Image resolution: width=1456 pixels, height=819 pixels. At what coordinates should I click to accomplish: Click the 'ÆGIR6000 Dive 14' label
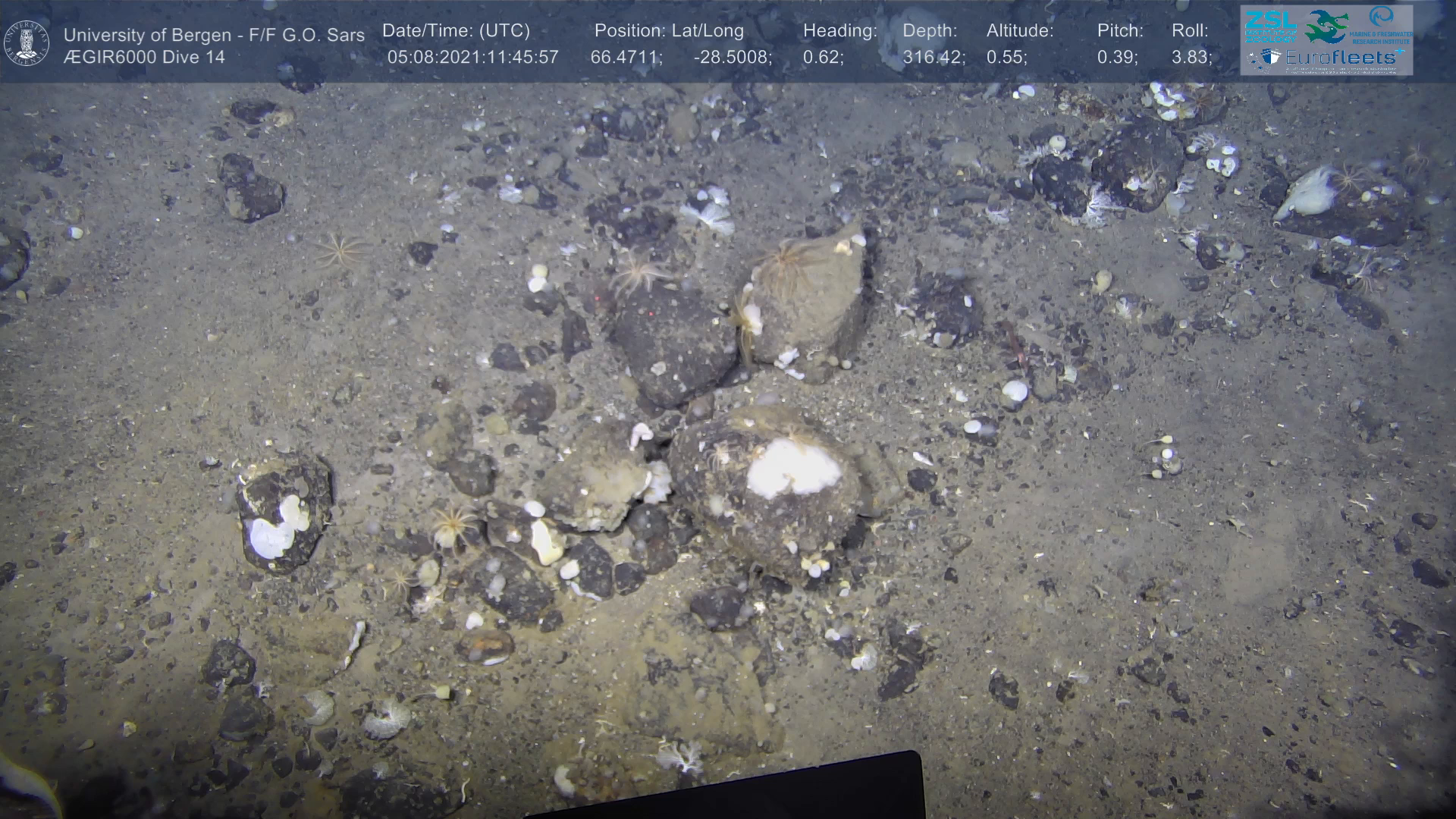[144, 57]
